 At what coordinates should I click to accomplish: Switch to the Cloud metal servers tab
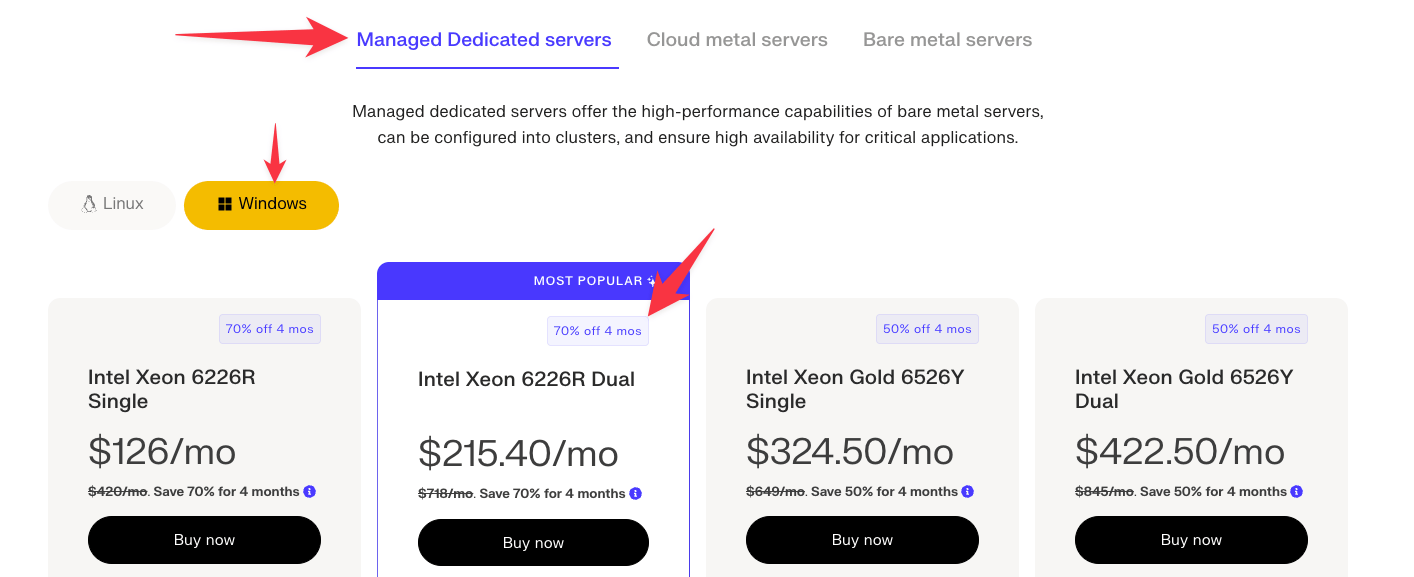tap(737, 39)
